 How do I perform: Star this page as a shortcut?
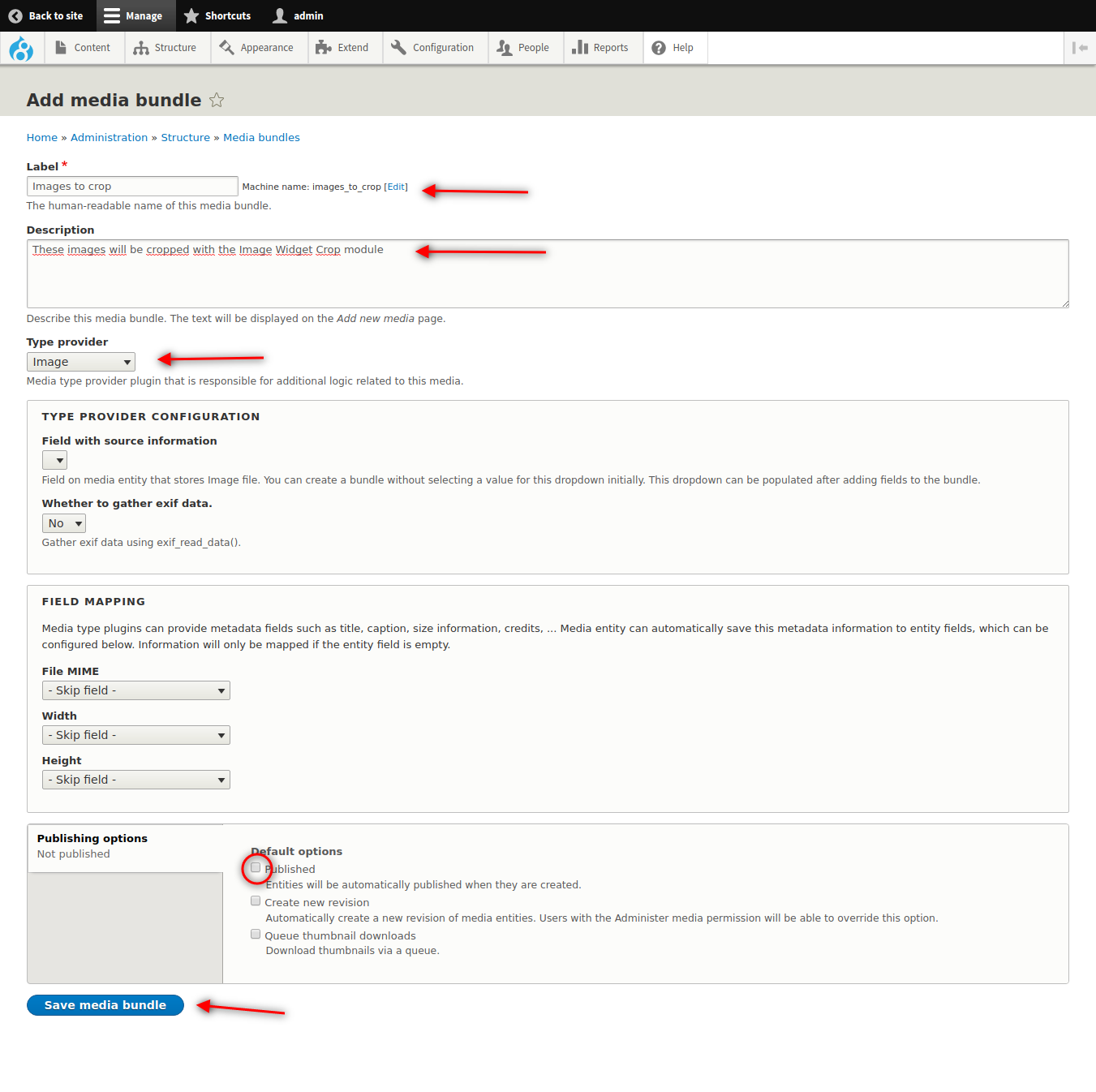pyautogui.click(x=217, y=100)
